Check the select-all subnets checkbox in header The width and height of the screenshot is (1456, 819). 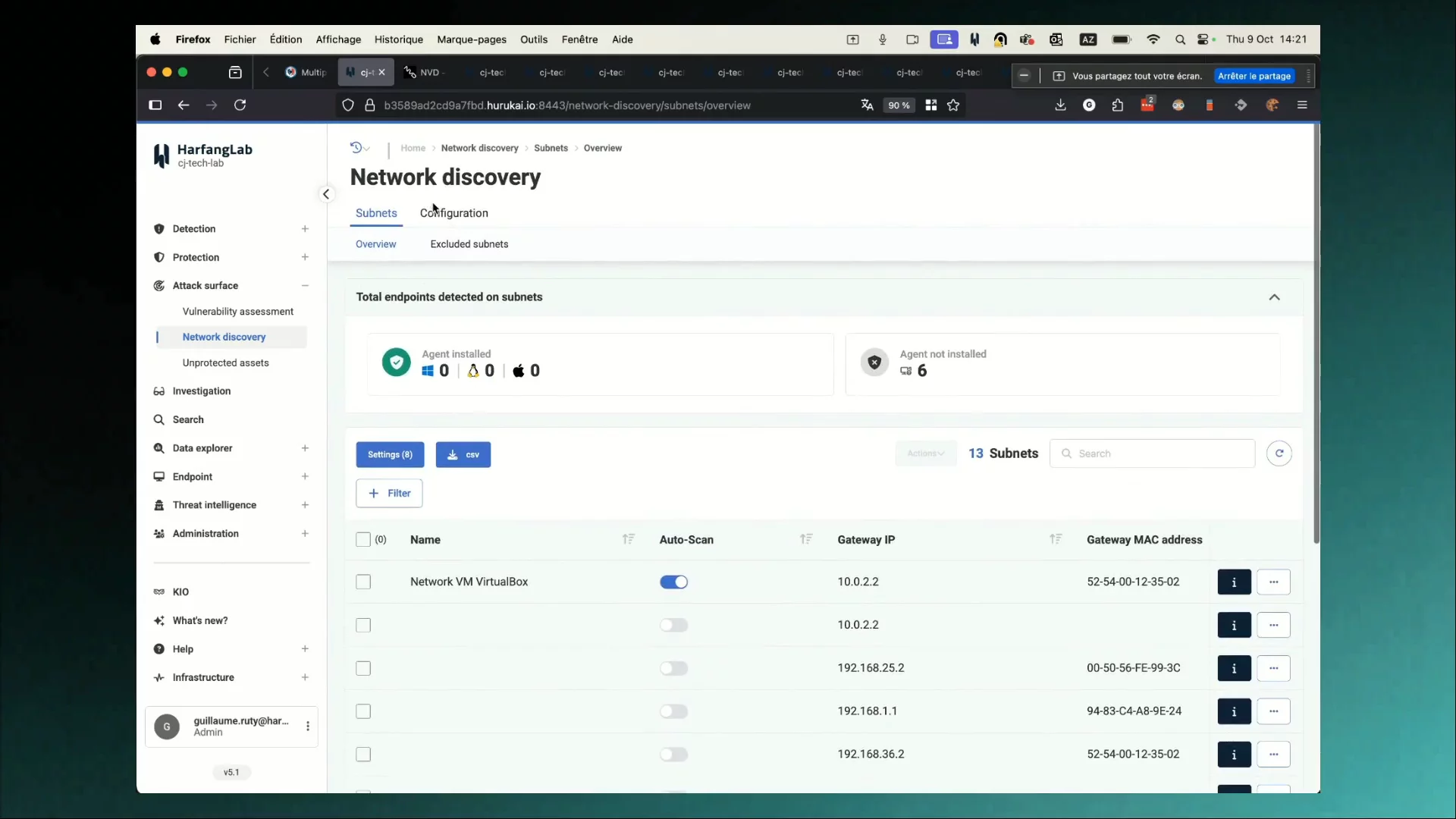coord(363,540)
